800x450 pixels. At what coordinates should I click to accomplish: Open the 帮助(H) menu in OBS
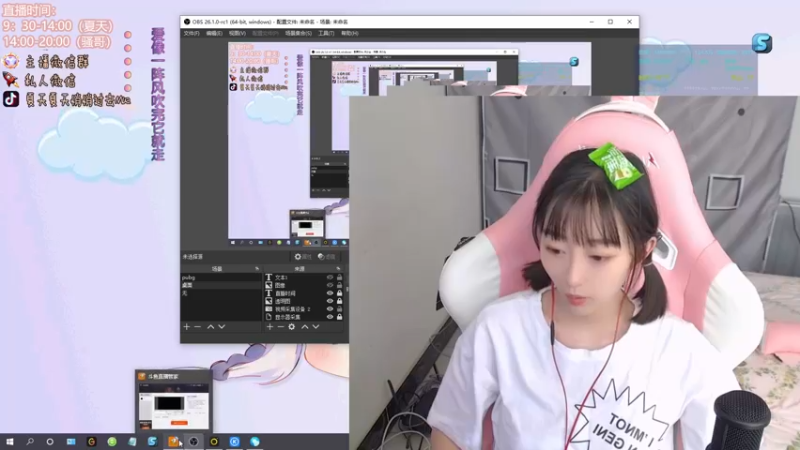(x=349, y=33)
